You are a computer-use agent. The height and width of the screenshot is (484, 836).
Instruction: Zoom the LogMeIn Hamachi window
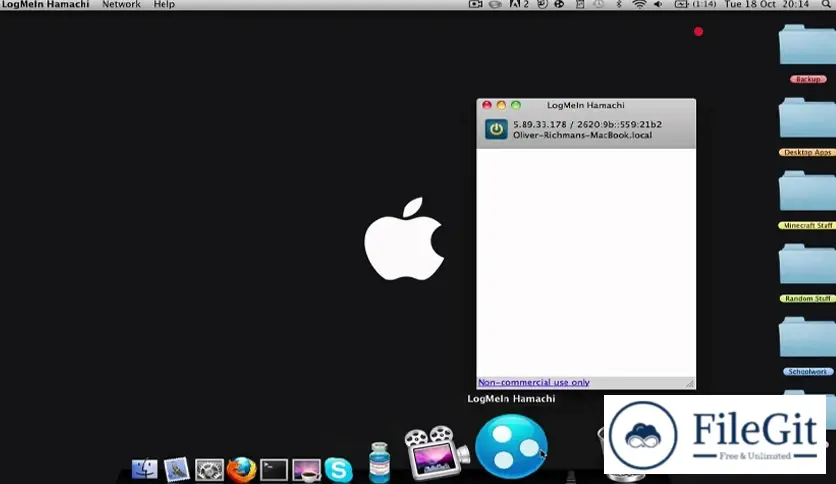(516, 105)
